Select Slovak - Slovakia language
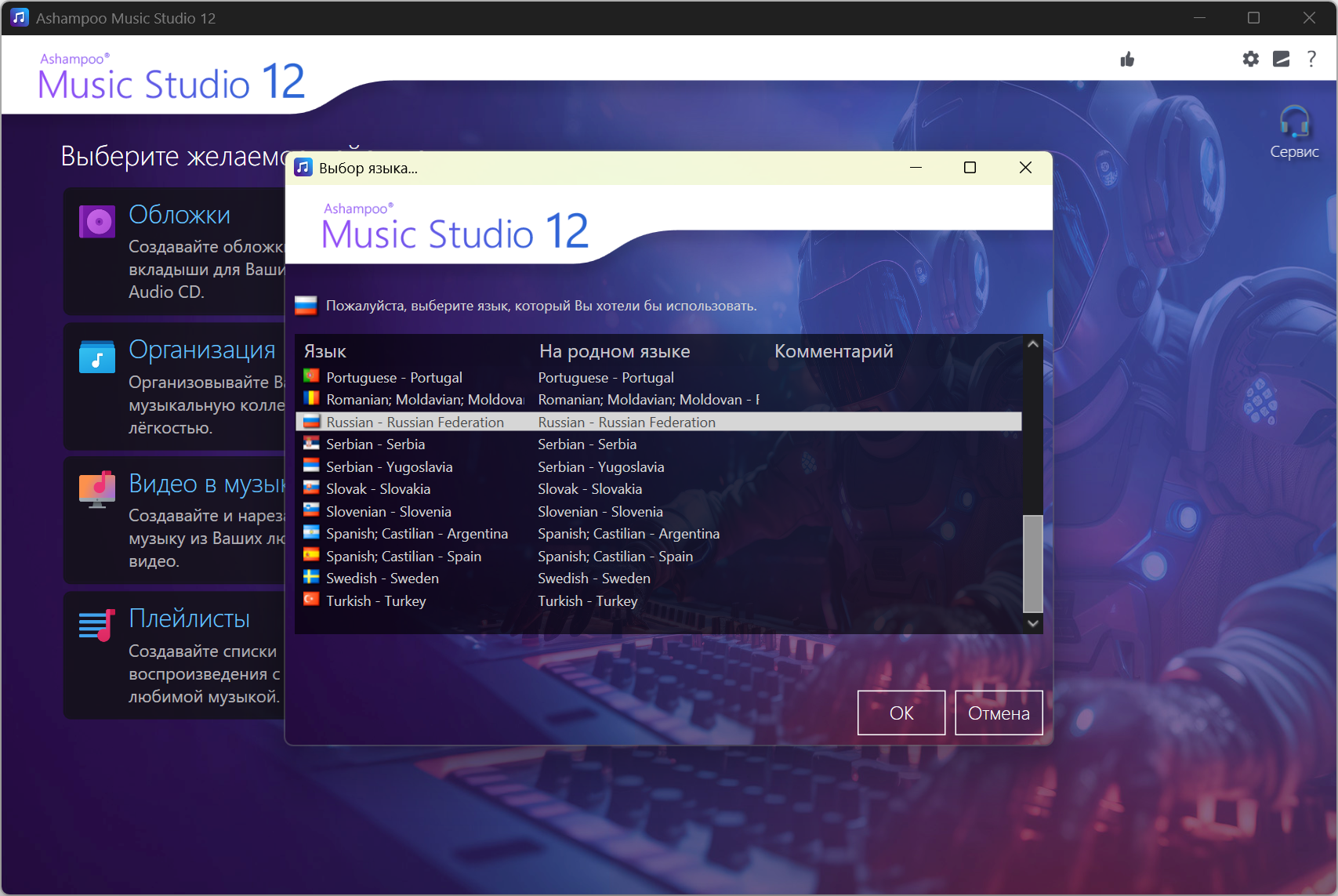Image resolution: width=1338 pixels, height=896 pixels. tap(378, 488)
